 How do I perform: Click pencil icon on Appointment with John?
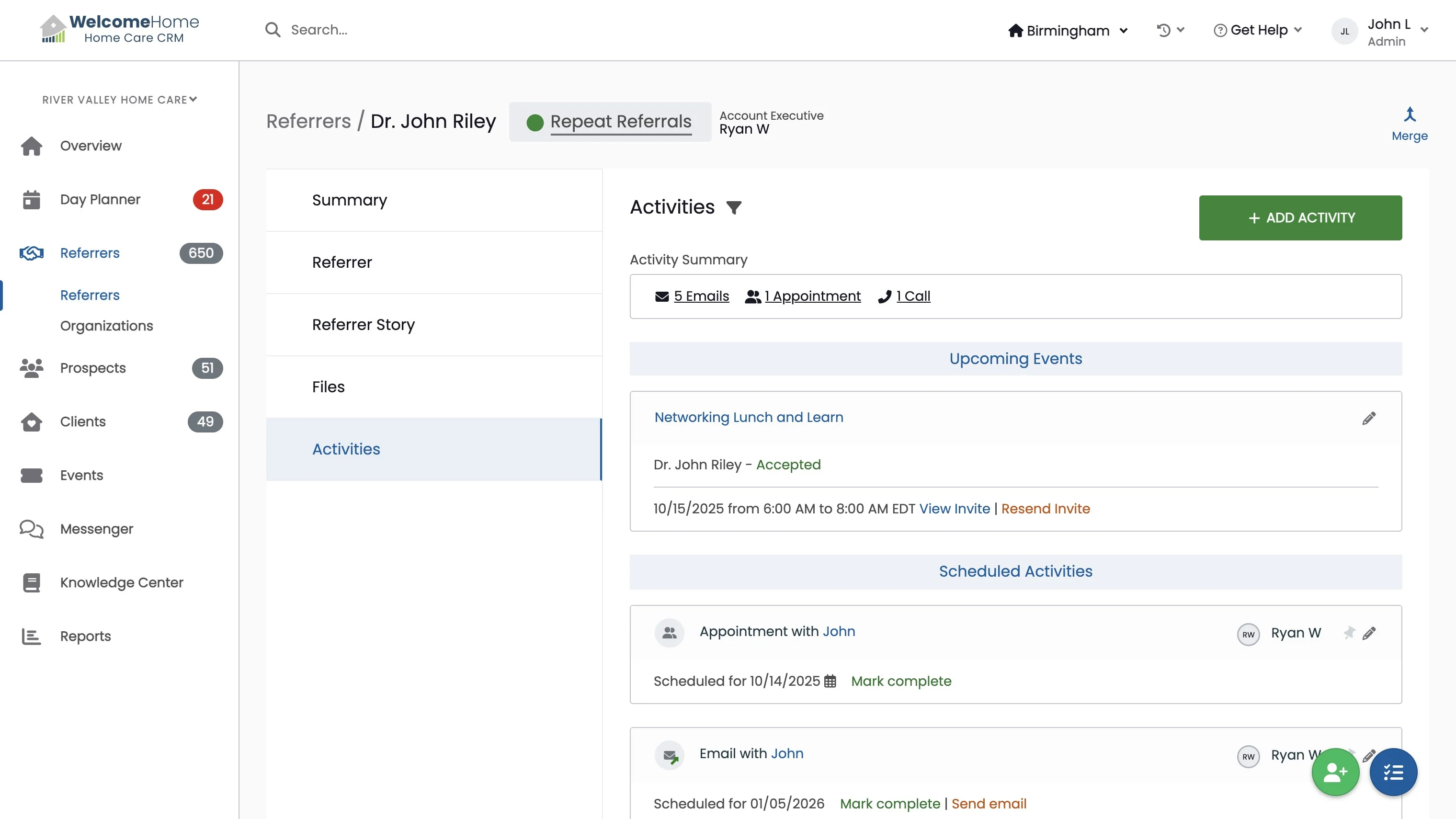[1368, 633]
